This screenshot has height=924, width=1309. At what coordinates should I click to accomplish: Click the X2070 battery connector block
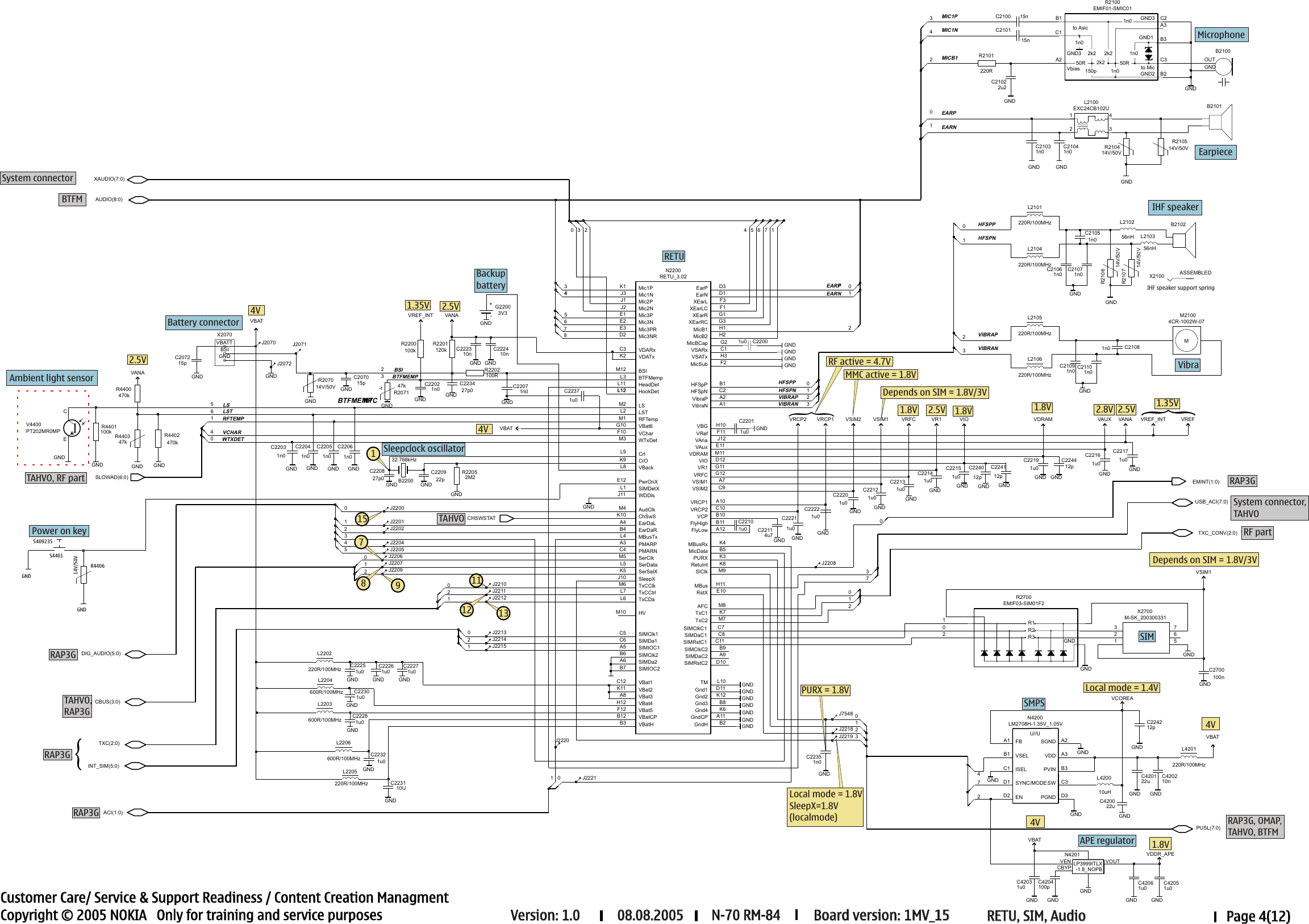(224, 352)
